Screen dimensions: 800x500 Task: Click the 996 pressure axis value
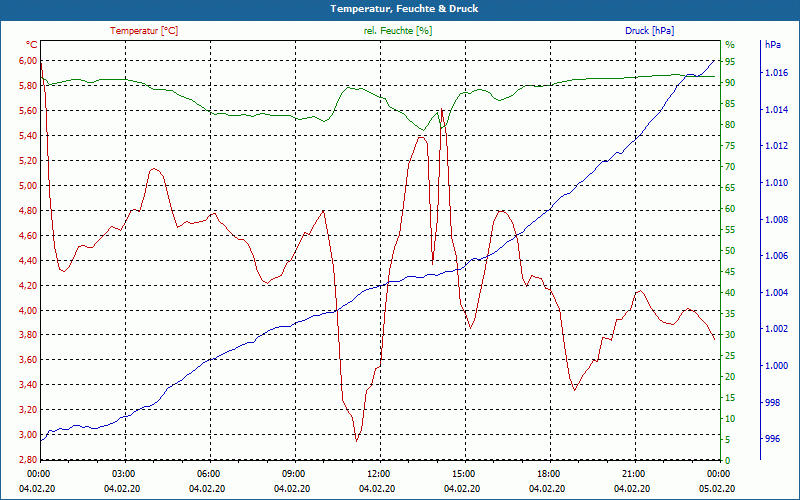pyautogui.click(x=772, y=439)
